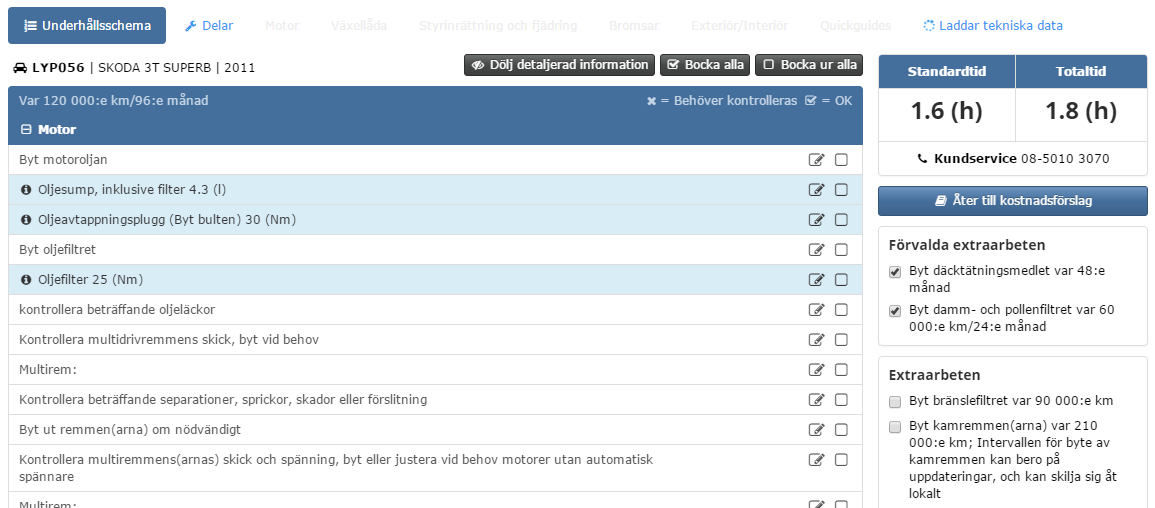Edit note for multidrivremmens skick row
The height and width of the screenshot is (508, 1155).
pos(816,339)
